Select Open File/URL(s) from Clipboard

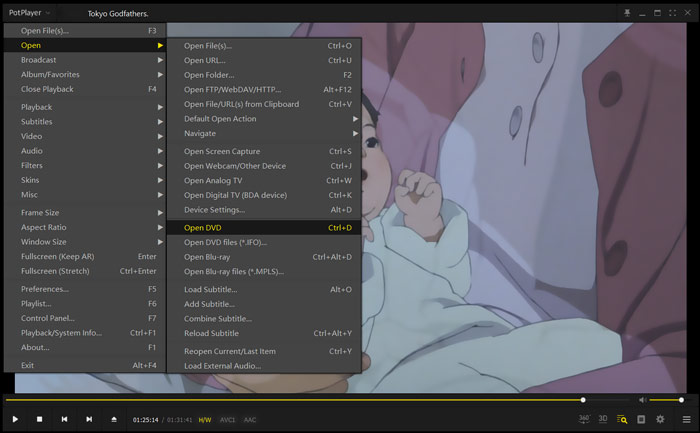(x=264, y=104)
